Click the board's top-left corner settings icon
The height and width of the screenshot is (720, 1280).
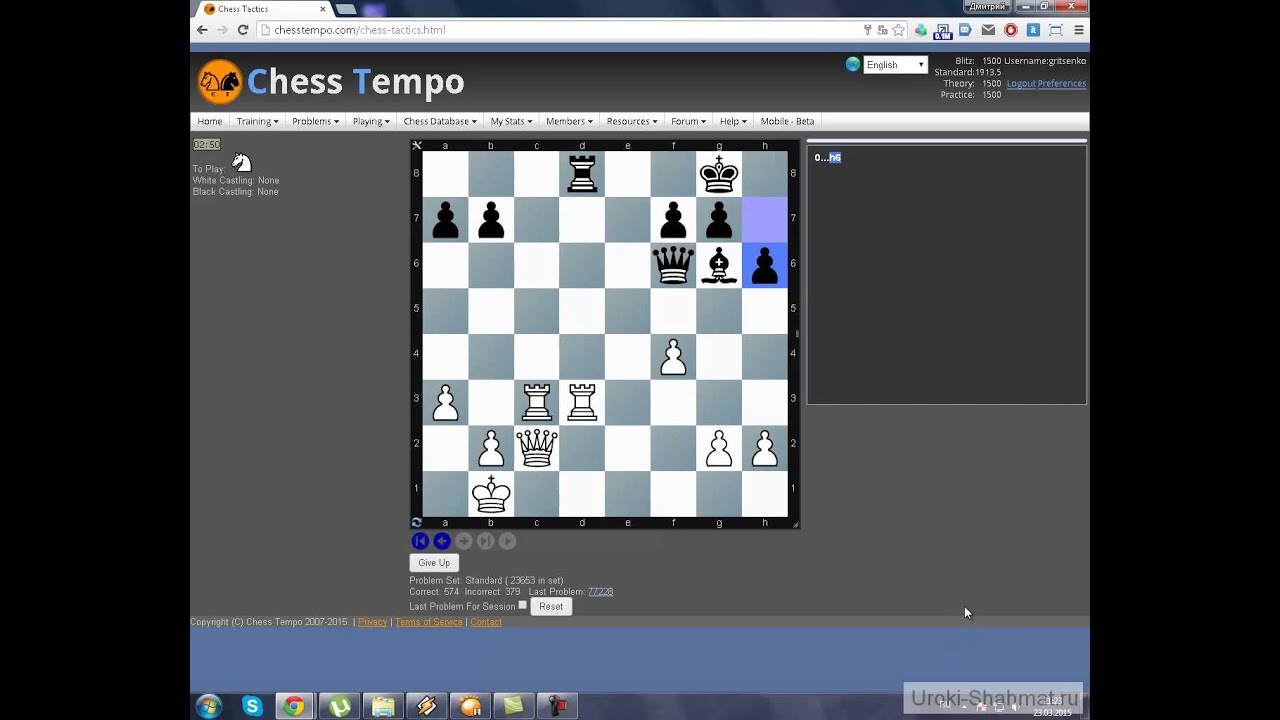pyautogui.click(x=417, y=146)
